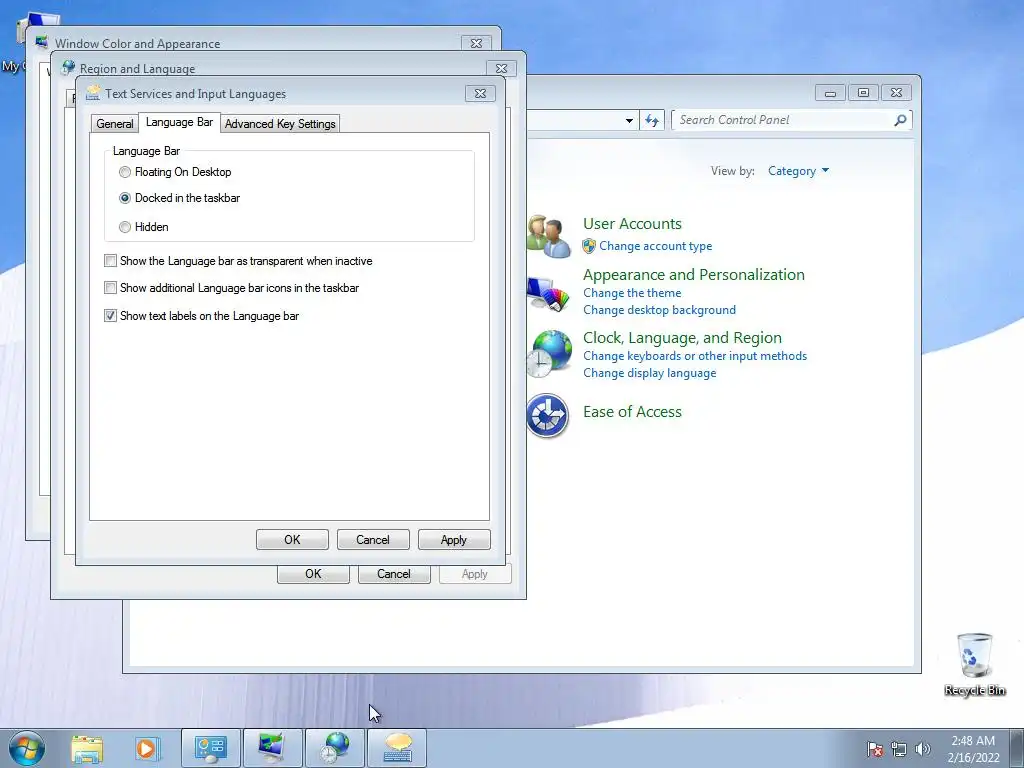Click Change display language link
The image size is (1024, 768).
pyautogui.click(x=650, y=373)
